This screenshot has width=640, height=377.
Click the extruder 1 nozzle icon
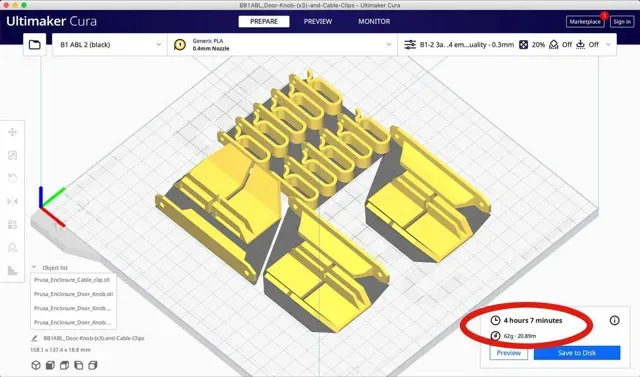(x=180, y=44)
